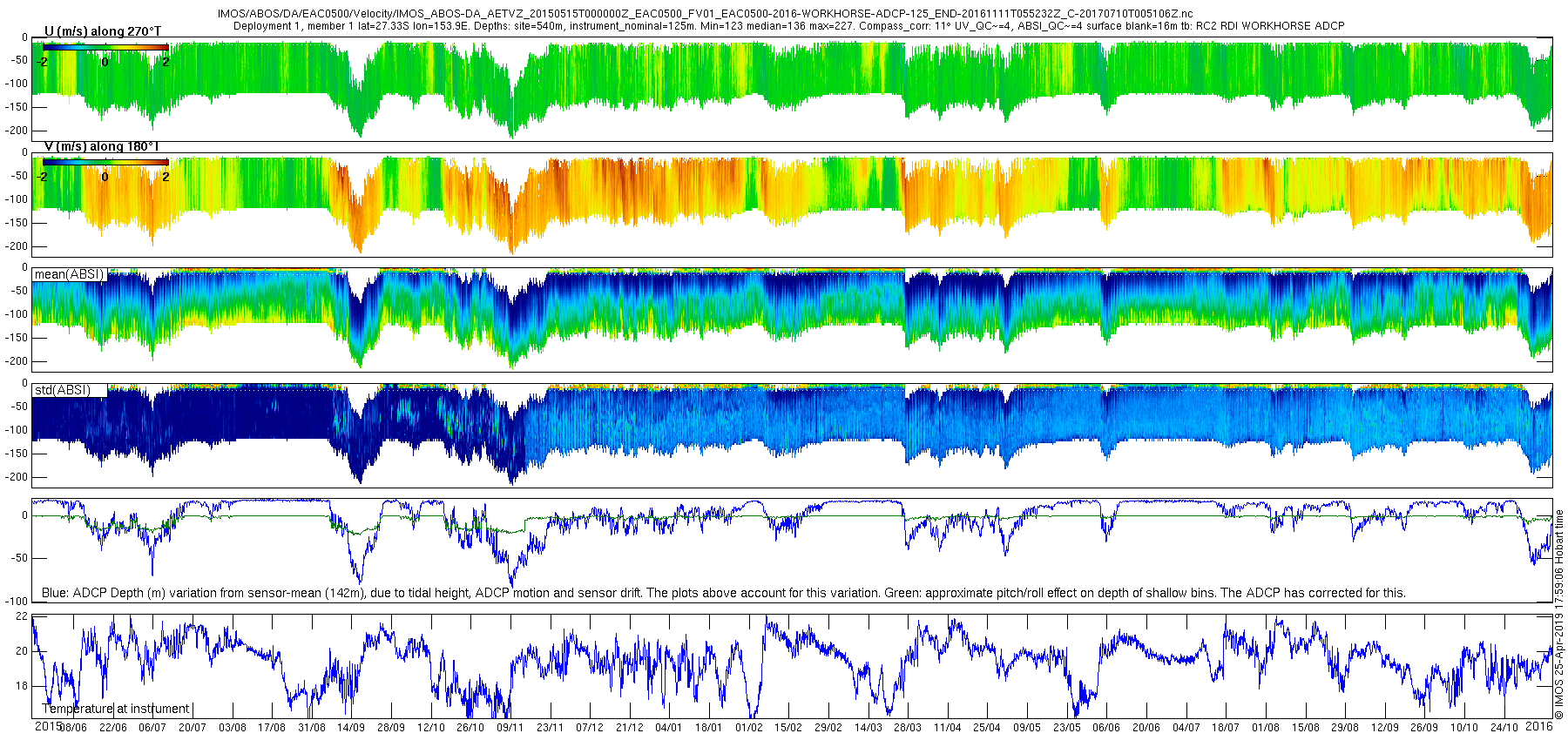Click the '04/01' date tick label
This screenshot has height=740, width=1568.
pos(669,728)
